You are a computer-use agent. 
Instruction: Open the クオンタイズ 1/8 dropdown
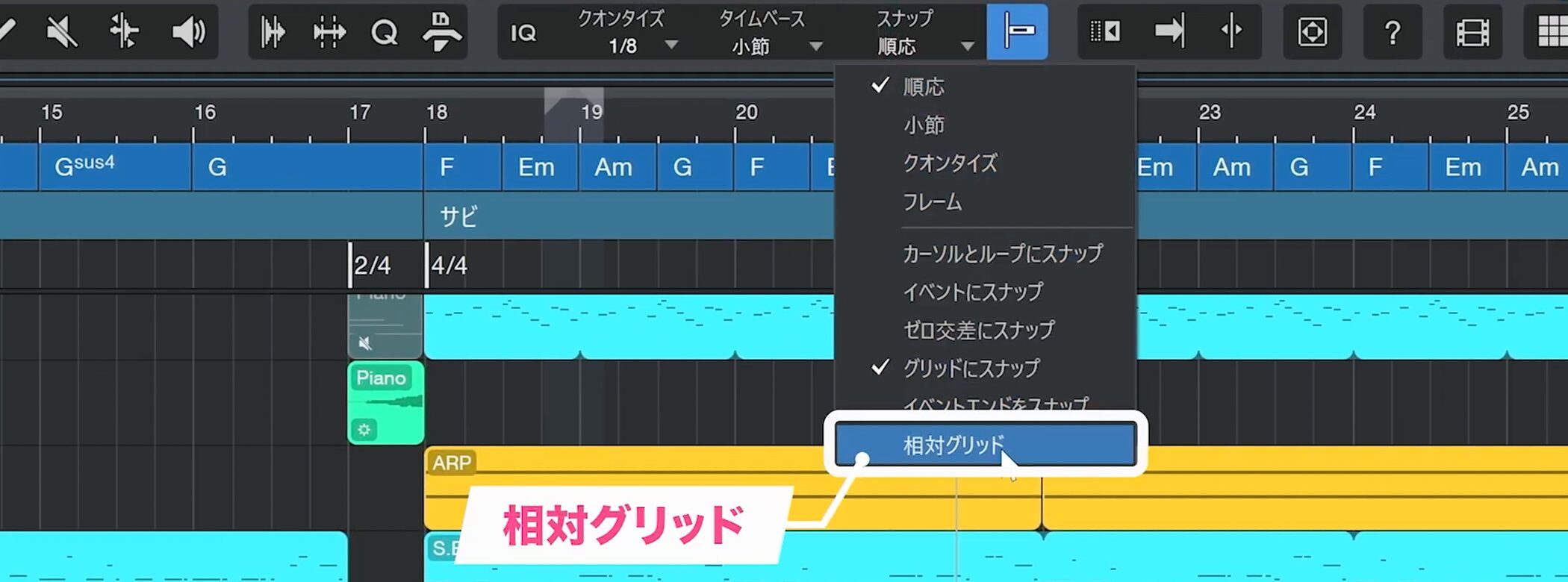click(627, 34)
